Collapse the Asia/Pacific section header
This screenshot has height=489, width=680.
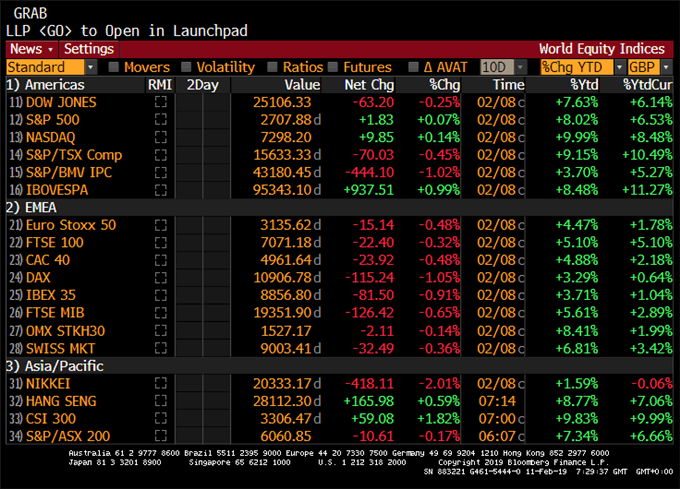tap(55, 366)
